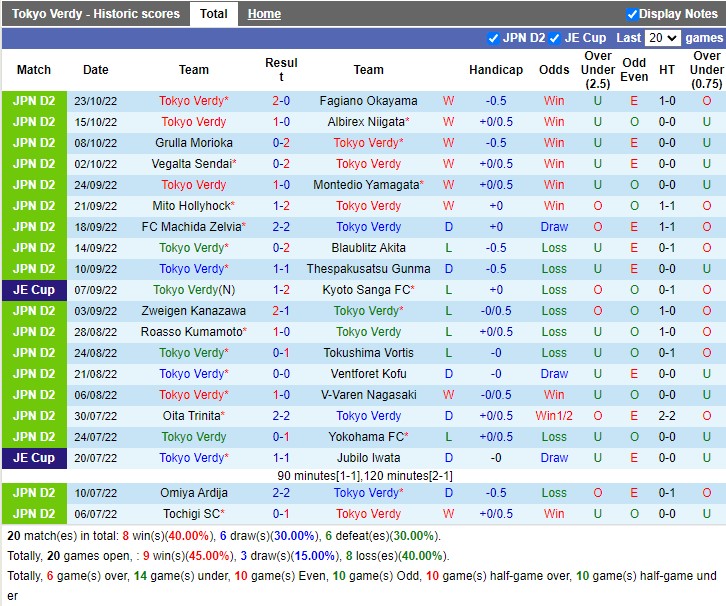
Task: Click the Odd Even column header
Action: 634,70
